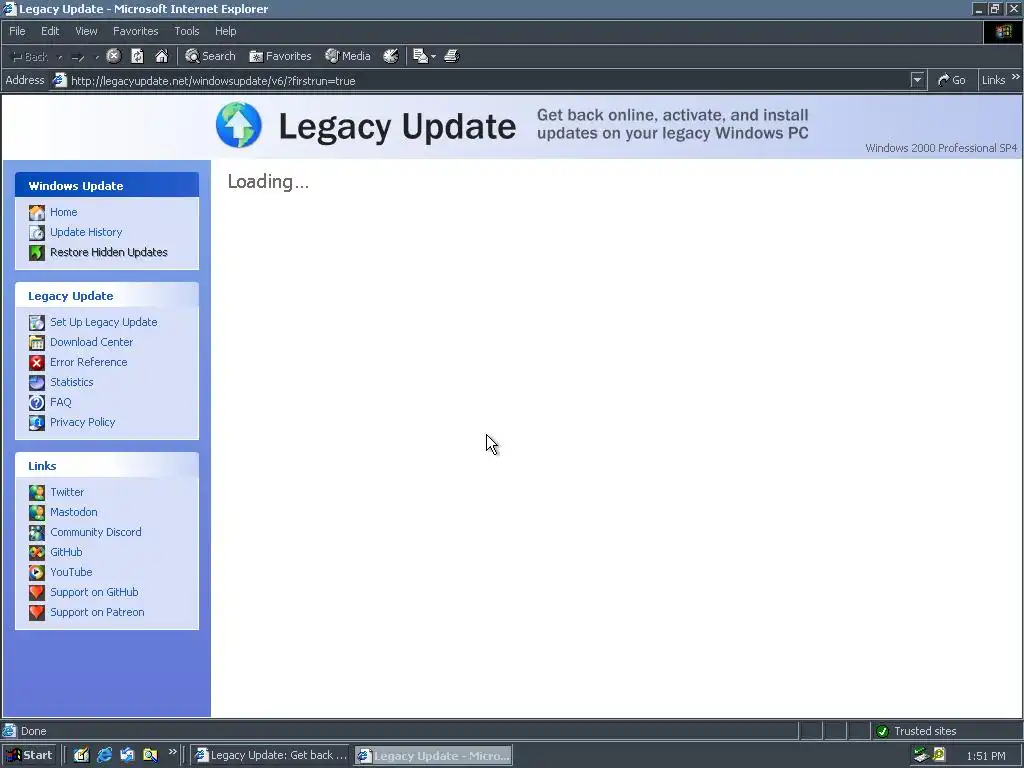Expand the Links toolbar chevron

(x=1016, y=77)
